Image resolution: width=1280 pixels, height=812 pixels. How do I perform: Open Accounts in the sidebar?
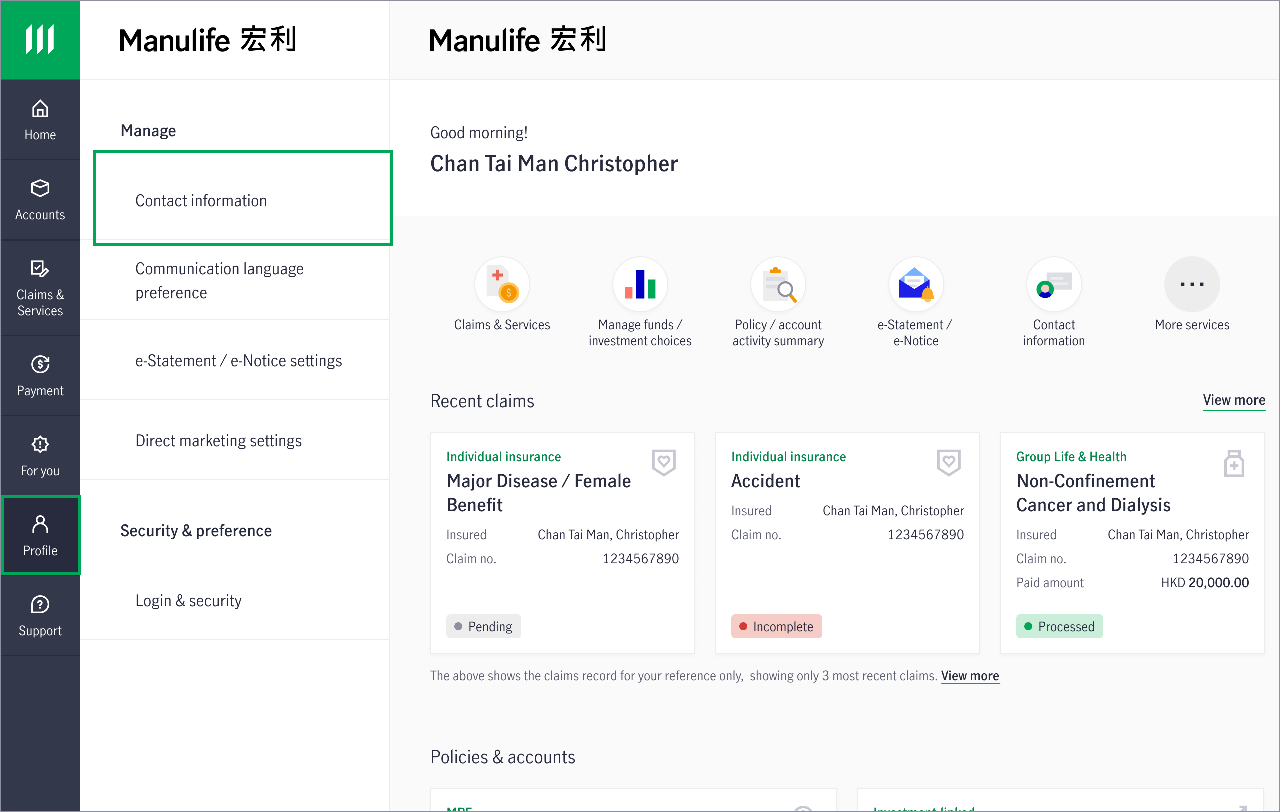(x=40, y=200)
